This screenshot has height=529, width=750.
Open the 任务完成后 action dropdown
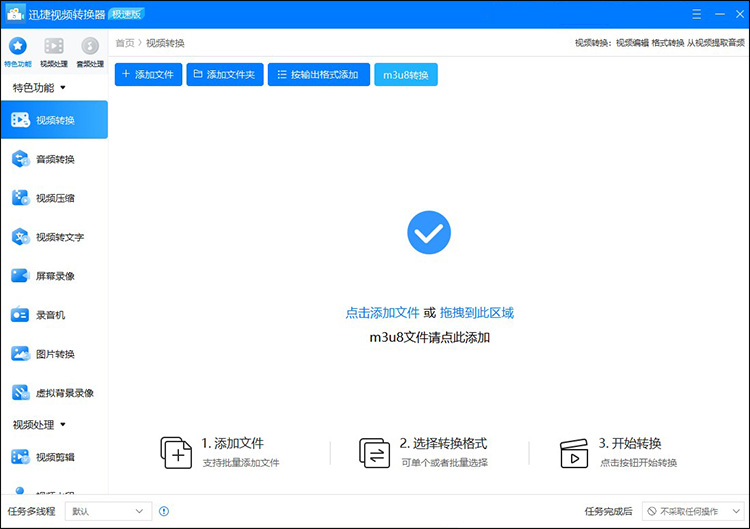click(693, 511)
